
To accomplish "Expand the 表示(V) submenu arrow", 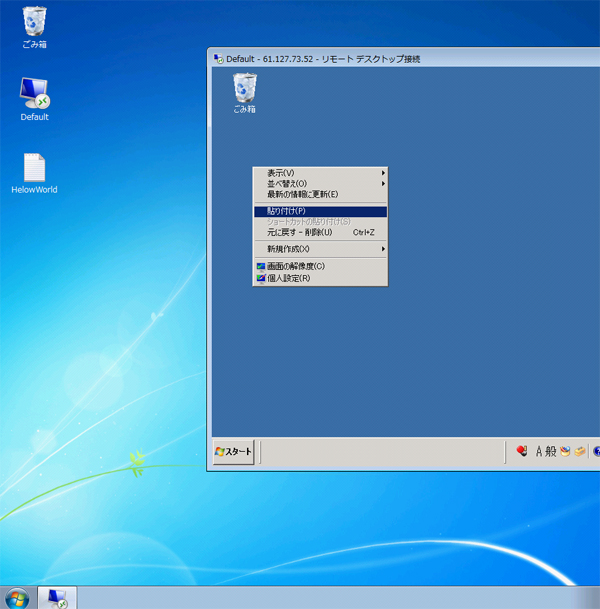I will coord(383,173).
